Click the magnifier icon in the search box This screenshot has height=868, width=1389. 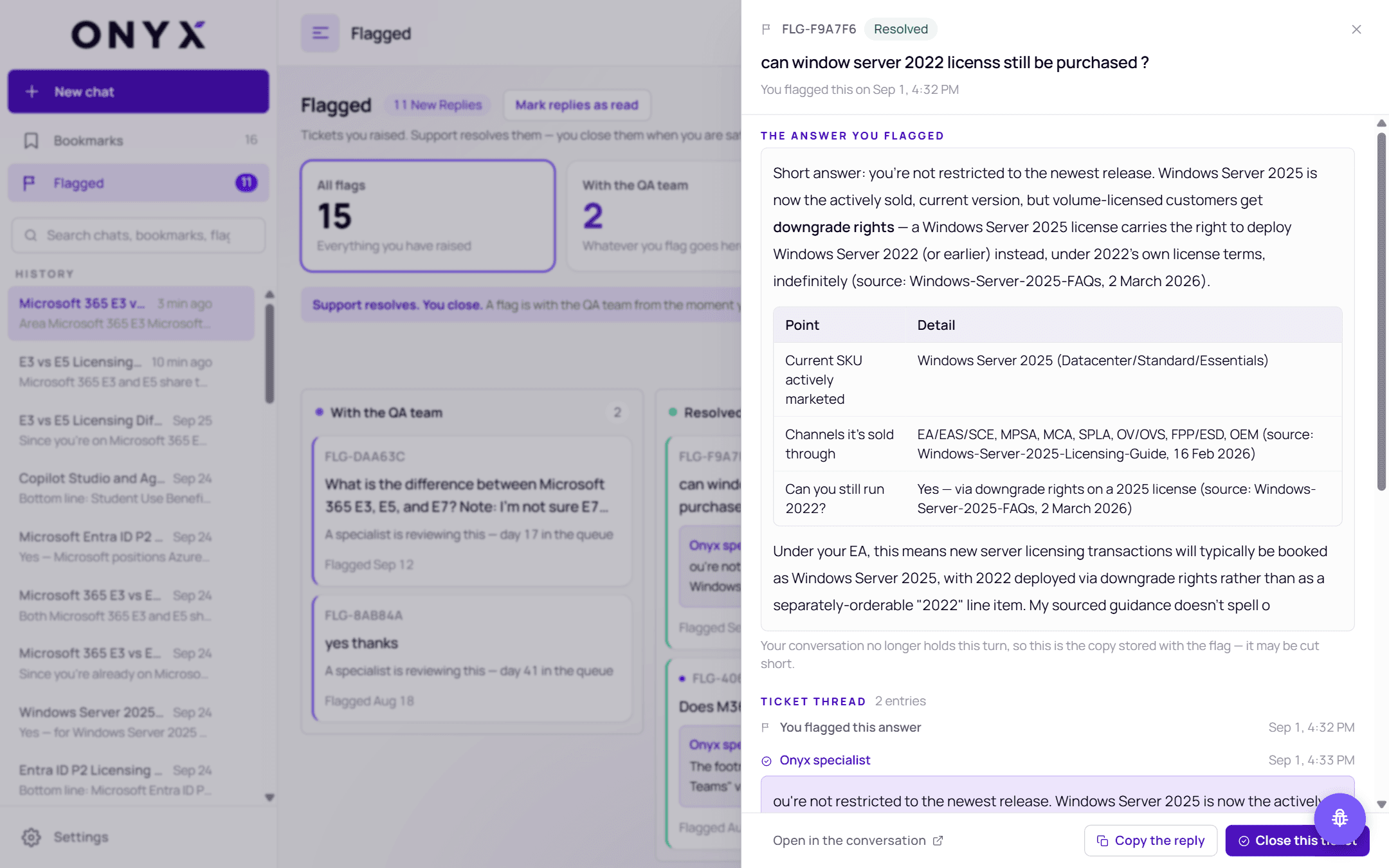click(31, 235)
